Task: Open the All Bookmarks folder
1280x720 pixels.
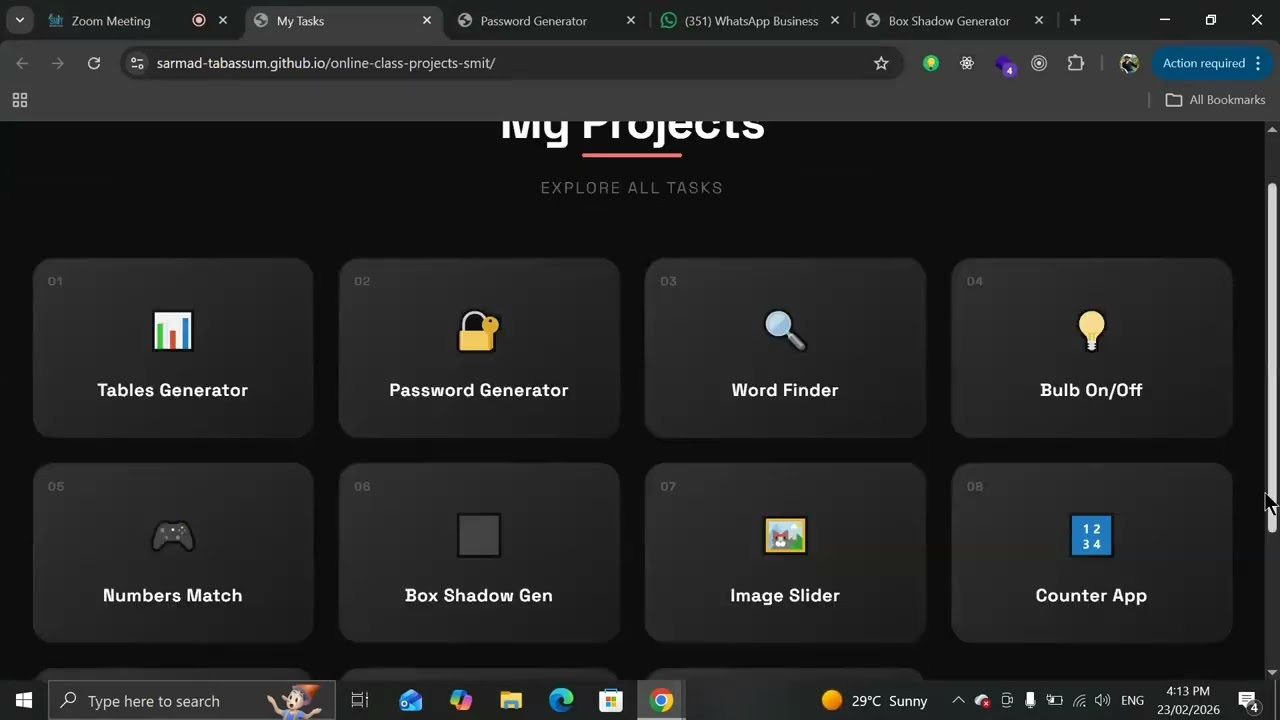Action: coord(1215,100)
